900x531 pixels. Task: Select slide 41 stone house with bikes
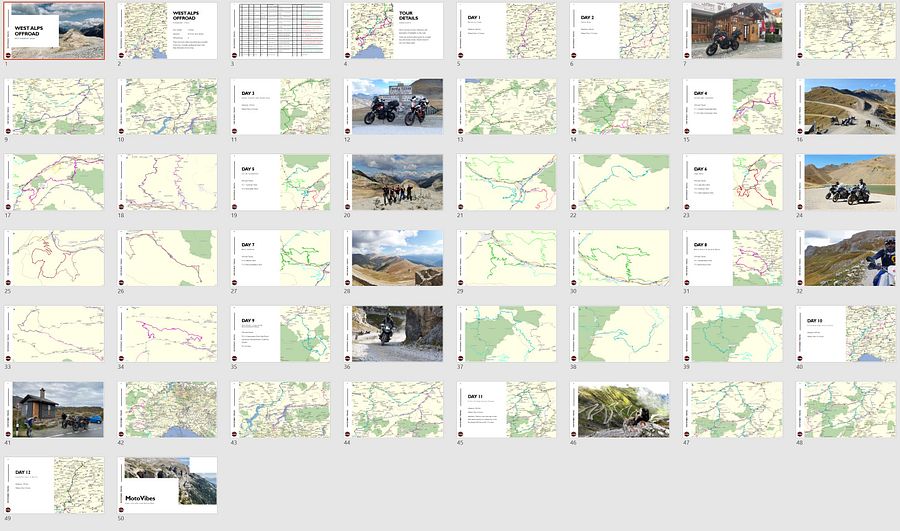(55, 410)
